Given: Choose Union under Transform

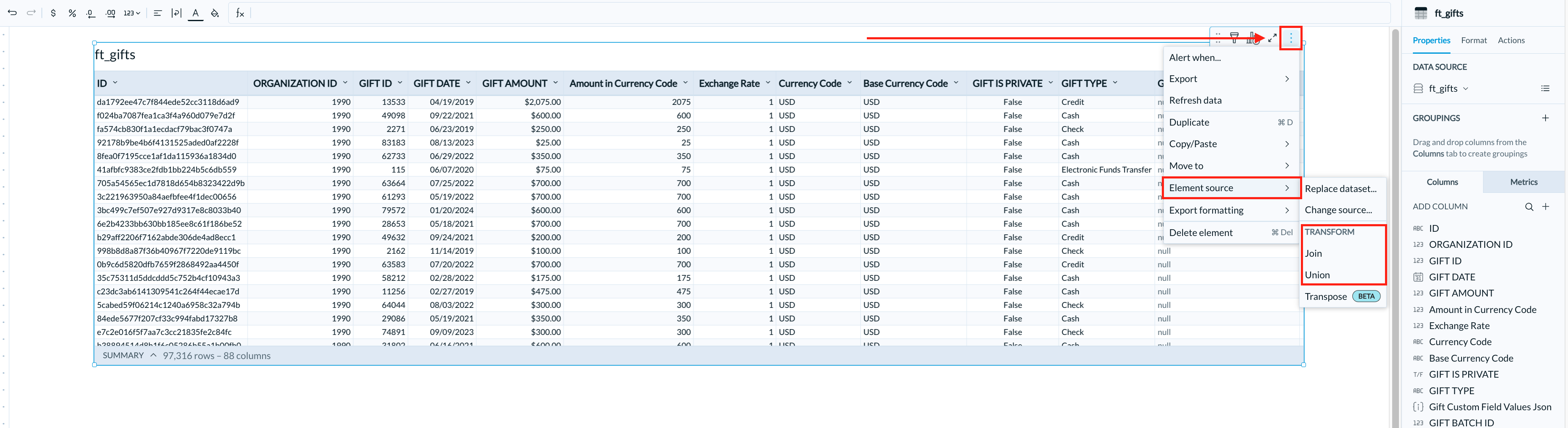Looking at the screenshot, I should pos(1342,275).
